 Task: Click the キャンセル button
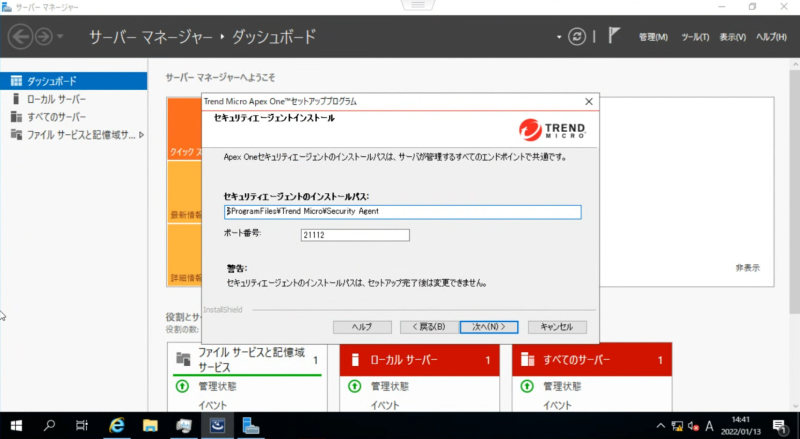pos(557,327)
